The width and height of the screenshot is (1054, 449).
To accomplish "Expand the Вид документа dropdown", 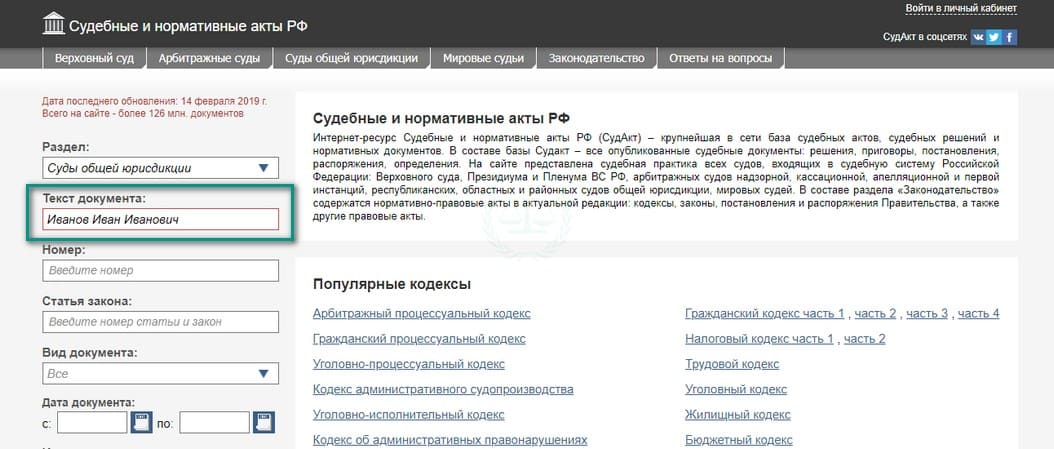I will click(160, 374).
